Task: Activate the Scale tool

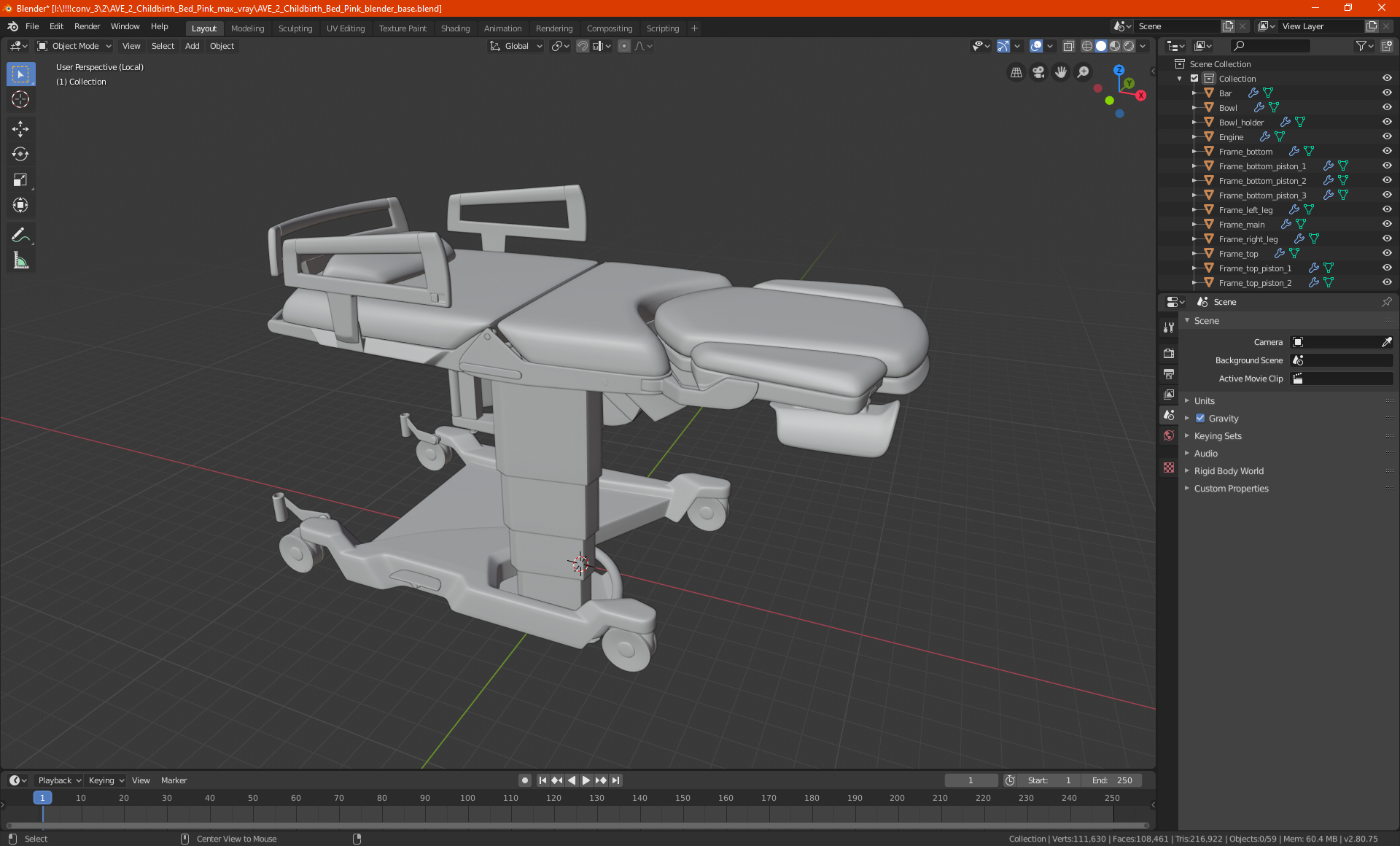Action: (x=20, y=180)
